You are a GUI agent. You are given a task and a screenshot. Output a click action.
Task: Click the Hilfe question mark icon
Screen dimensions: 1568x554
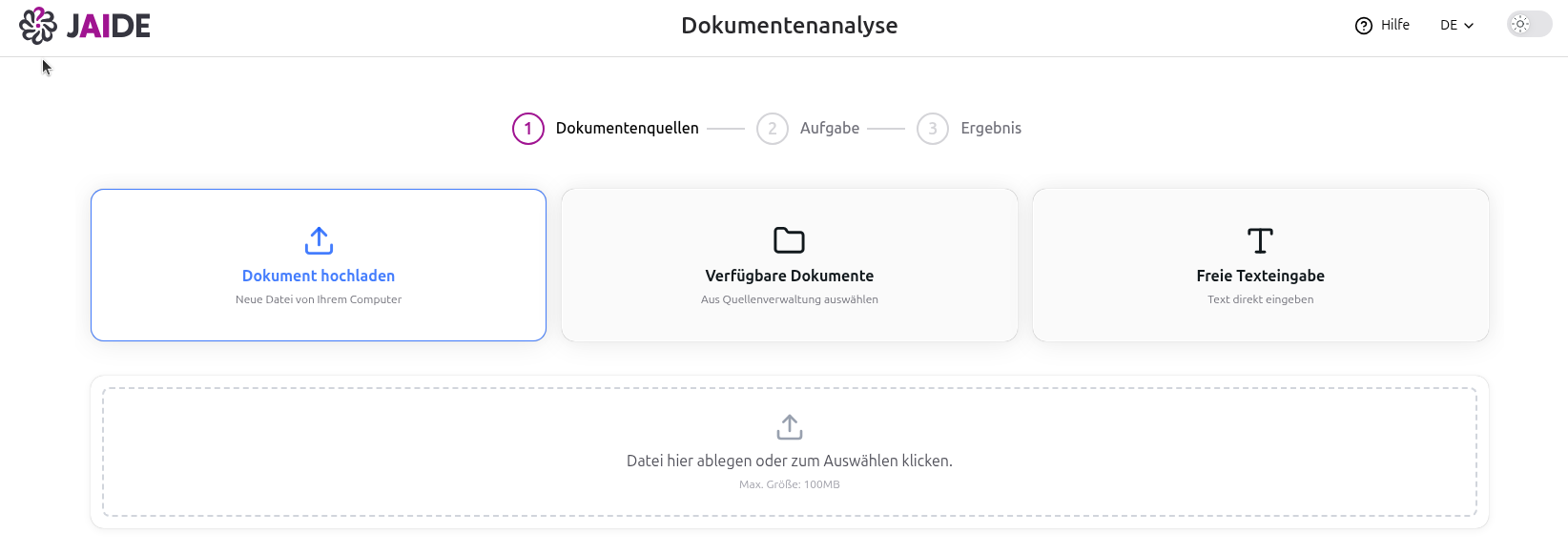coord(1364,26)
